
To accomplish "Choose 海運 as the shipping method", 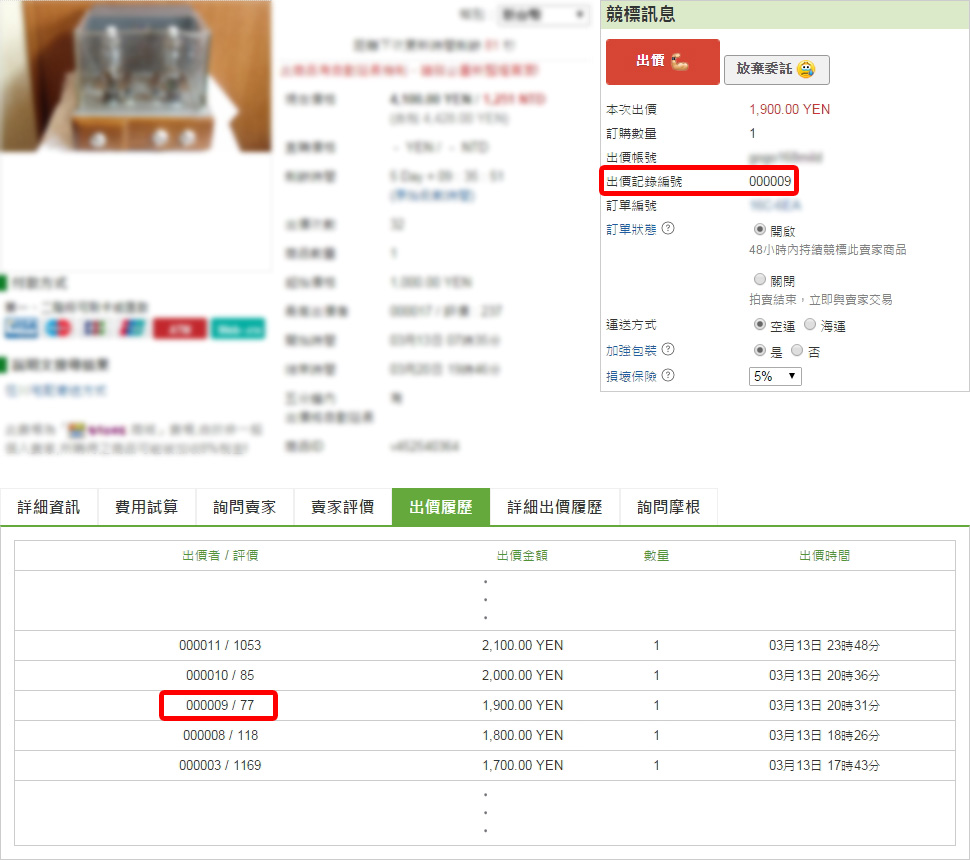I will point(811,325).
